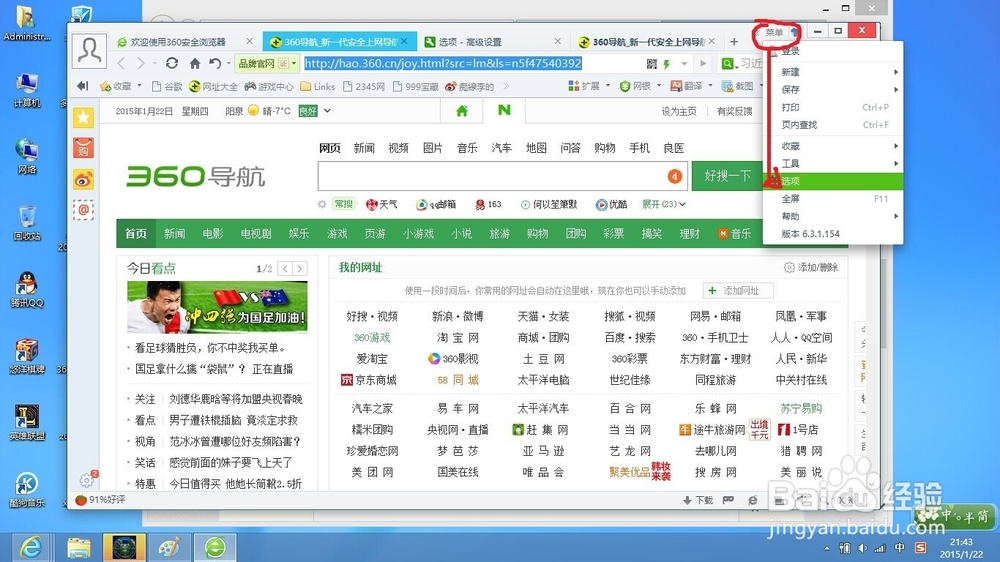Expand the weather dropdown chevron

pyautogui.click(x=327, y=111)
